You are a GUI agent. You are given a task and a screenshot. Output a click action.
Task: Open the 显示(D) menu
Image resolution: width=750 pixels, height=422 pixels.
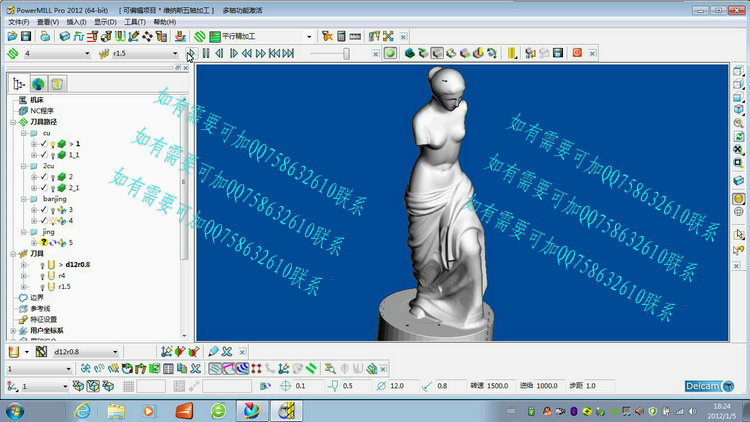click(105, 22)
